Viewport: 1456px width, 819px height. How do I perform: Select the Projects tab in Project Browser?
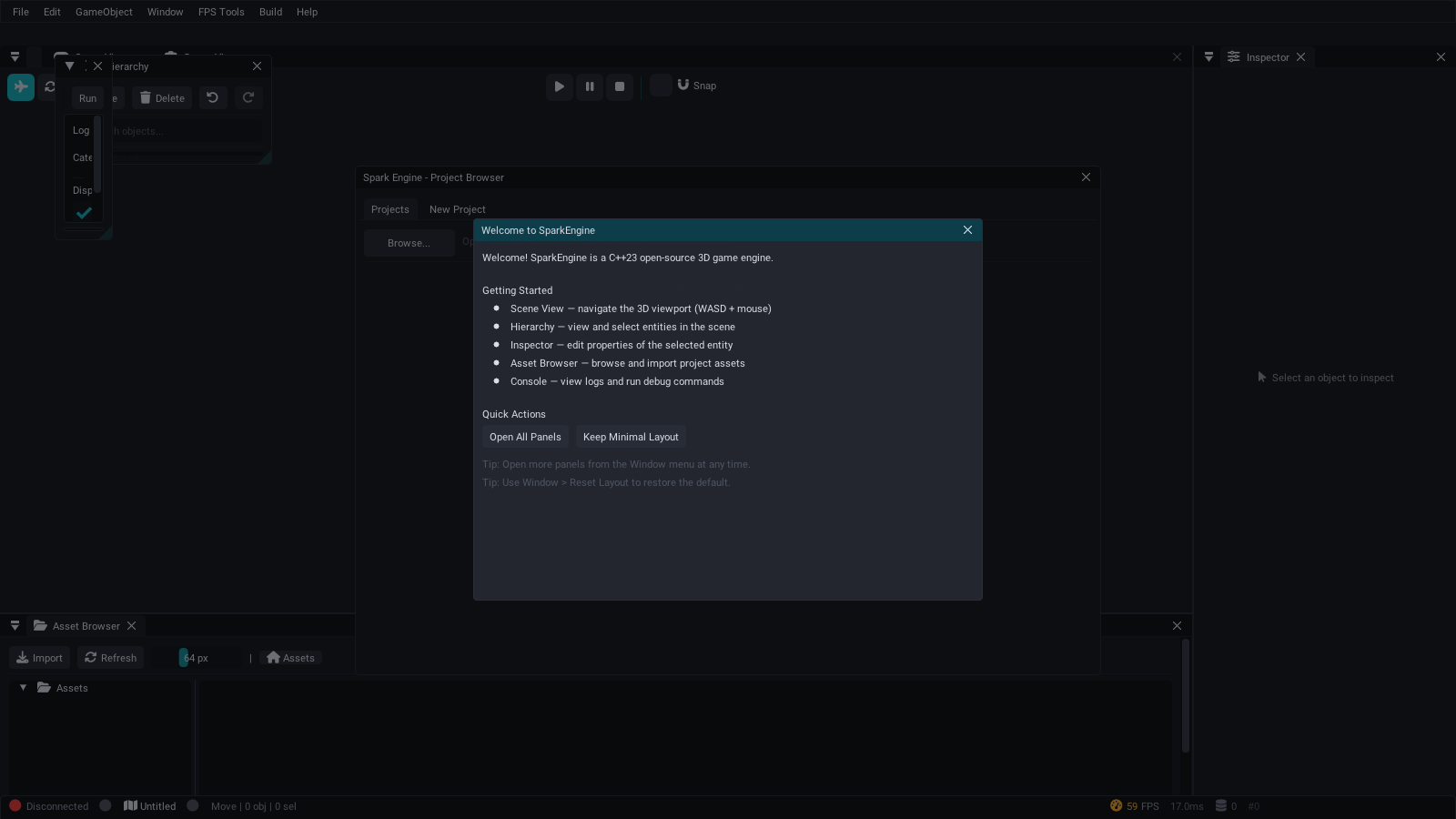tap(390, 209)
